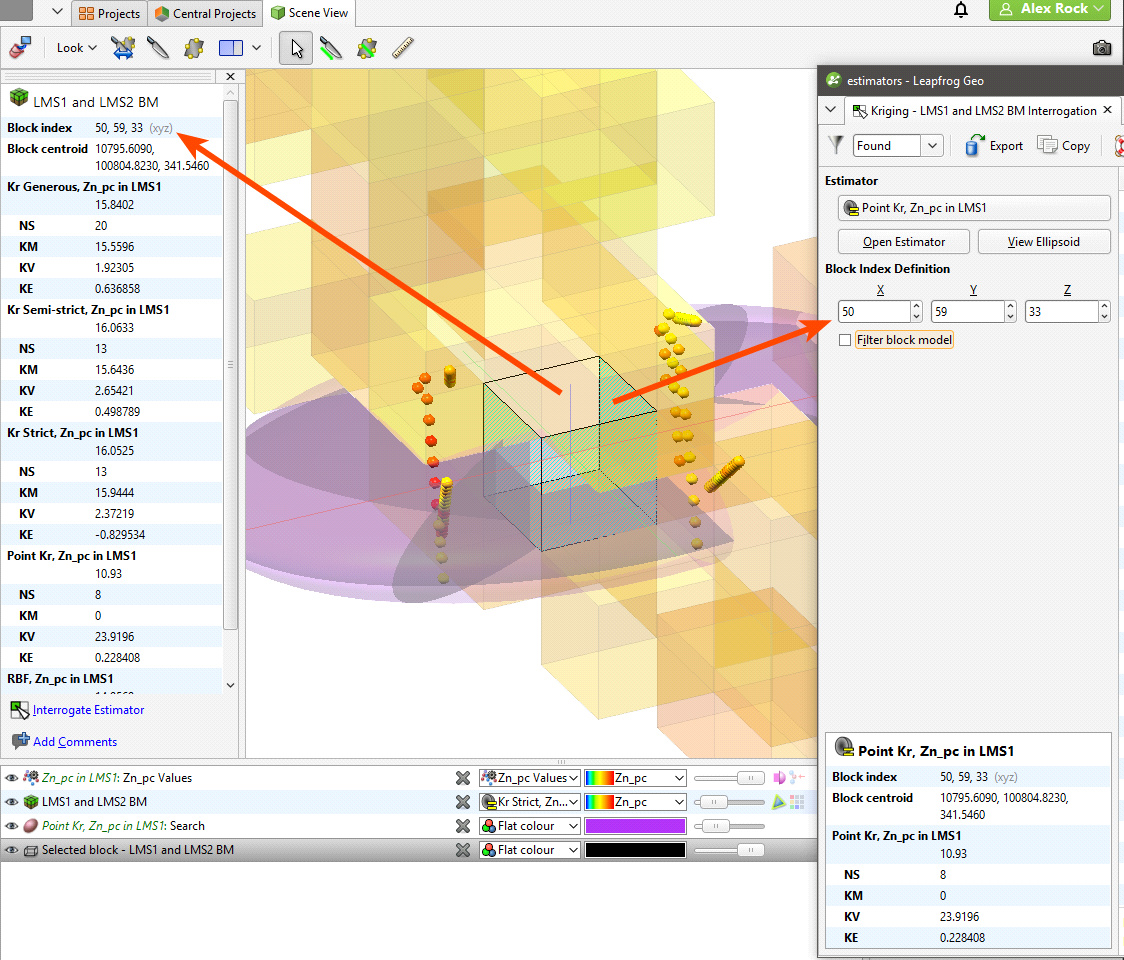Click the opacity slider for LMS1 and LMS2 BM
The height and width of the screenshot is (960, 1124).
point(729,802)
